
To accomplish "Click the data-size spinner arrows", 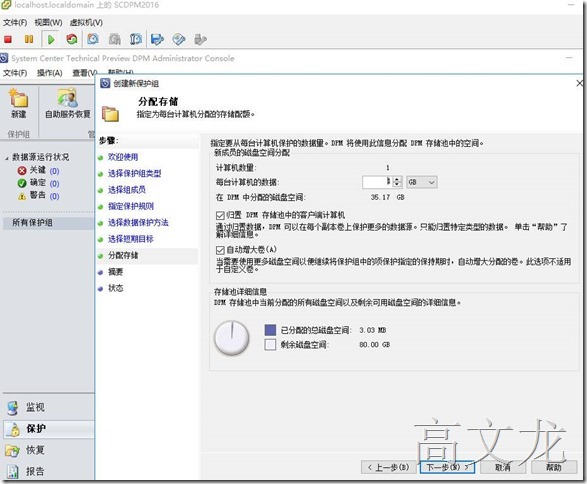I will coord(397,182).
